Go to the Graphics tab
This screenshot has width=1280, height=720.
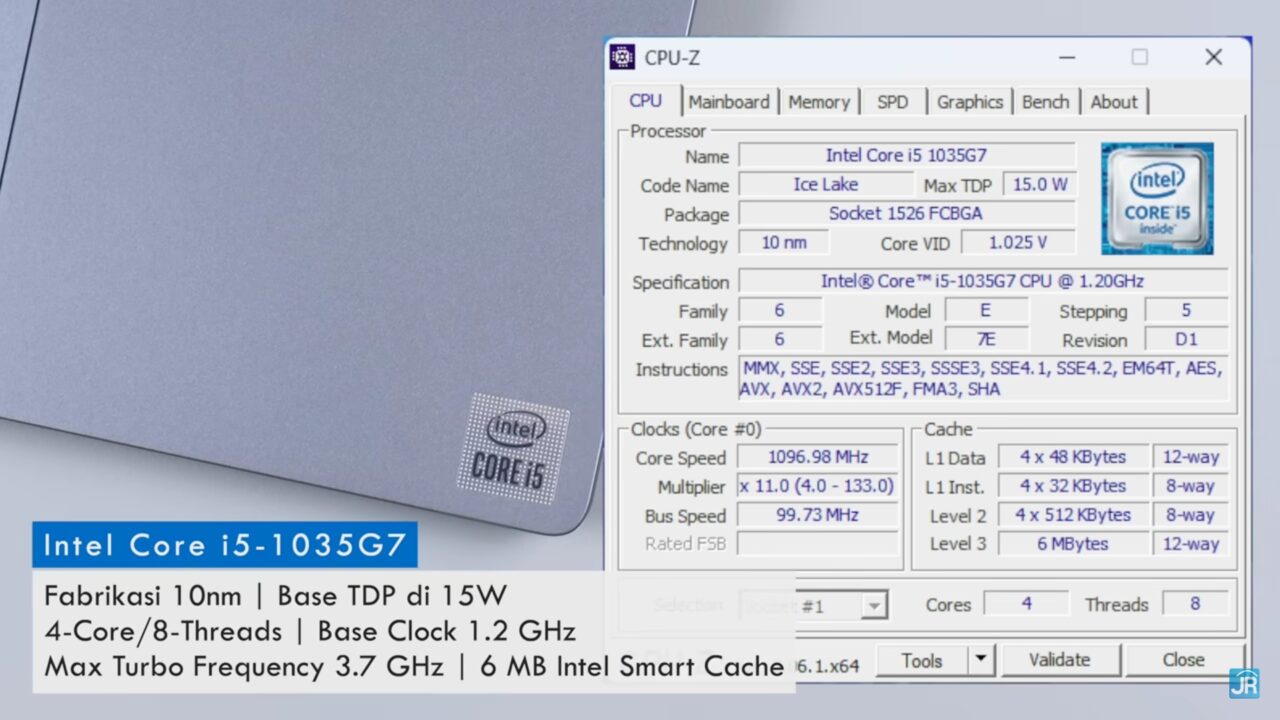(x=969, y=102)
